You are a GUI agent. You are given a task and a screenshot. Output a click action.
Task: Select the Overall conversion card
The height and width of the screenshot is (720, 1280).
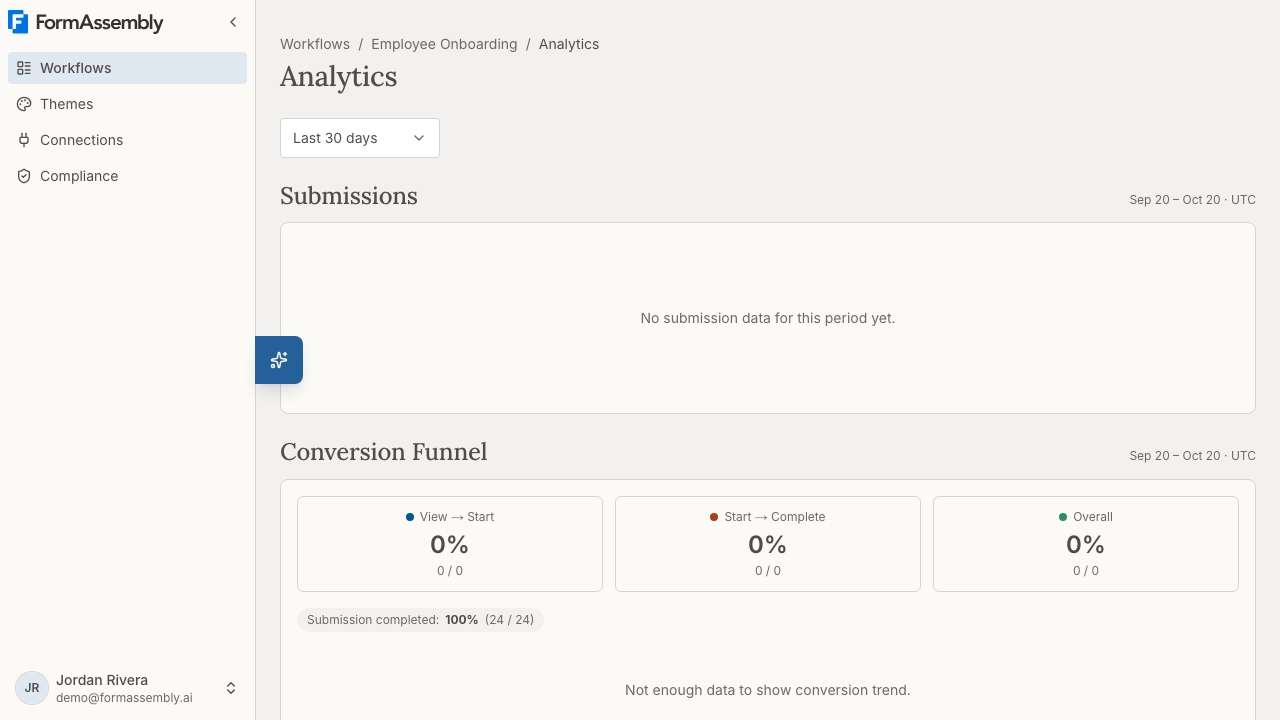(1086, 544)
